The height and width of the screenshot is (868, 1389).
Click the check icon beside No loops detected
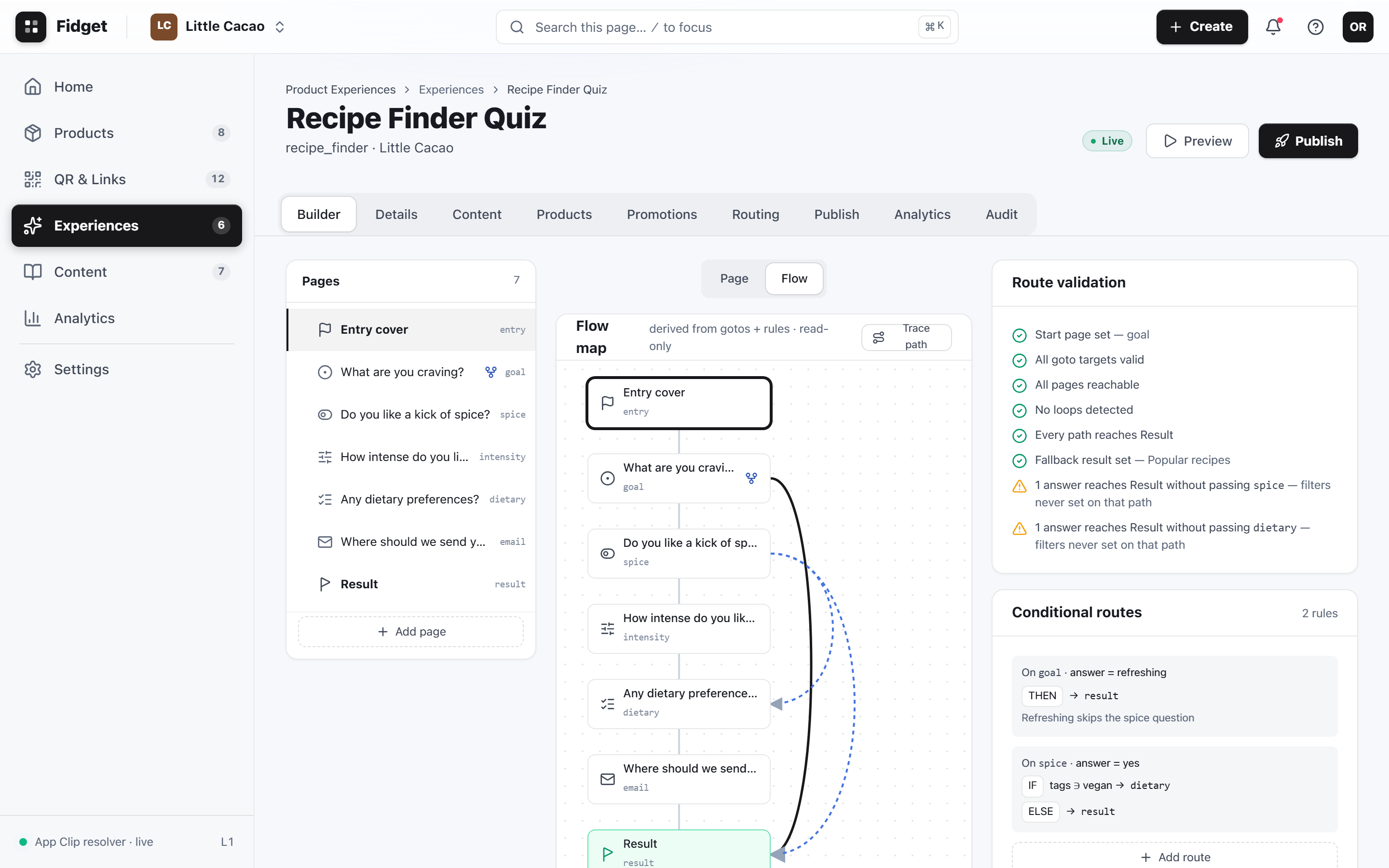coord(1020,410)
